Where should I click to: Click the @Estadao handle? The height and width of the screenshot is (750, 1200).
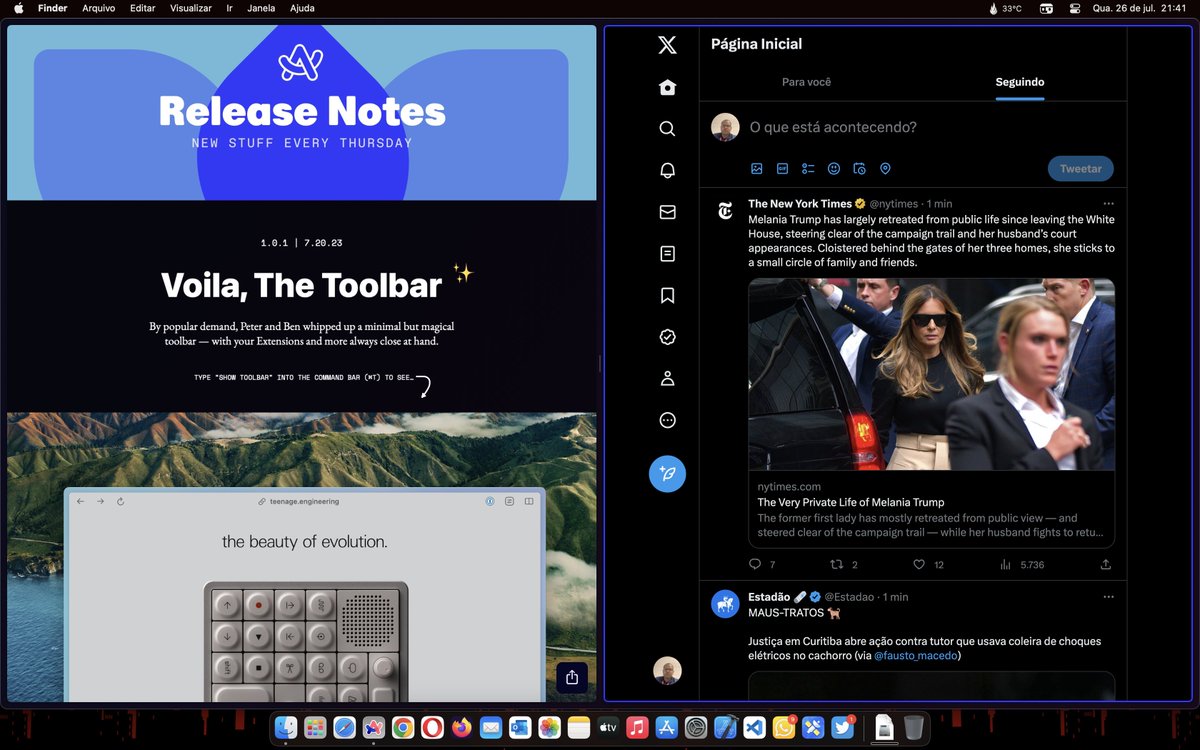pos(849,597)
